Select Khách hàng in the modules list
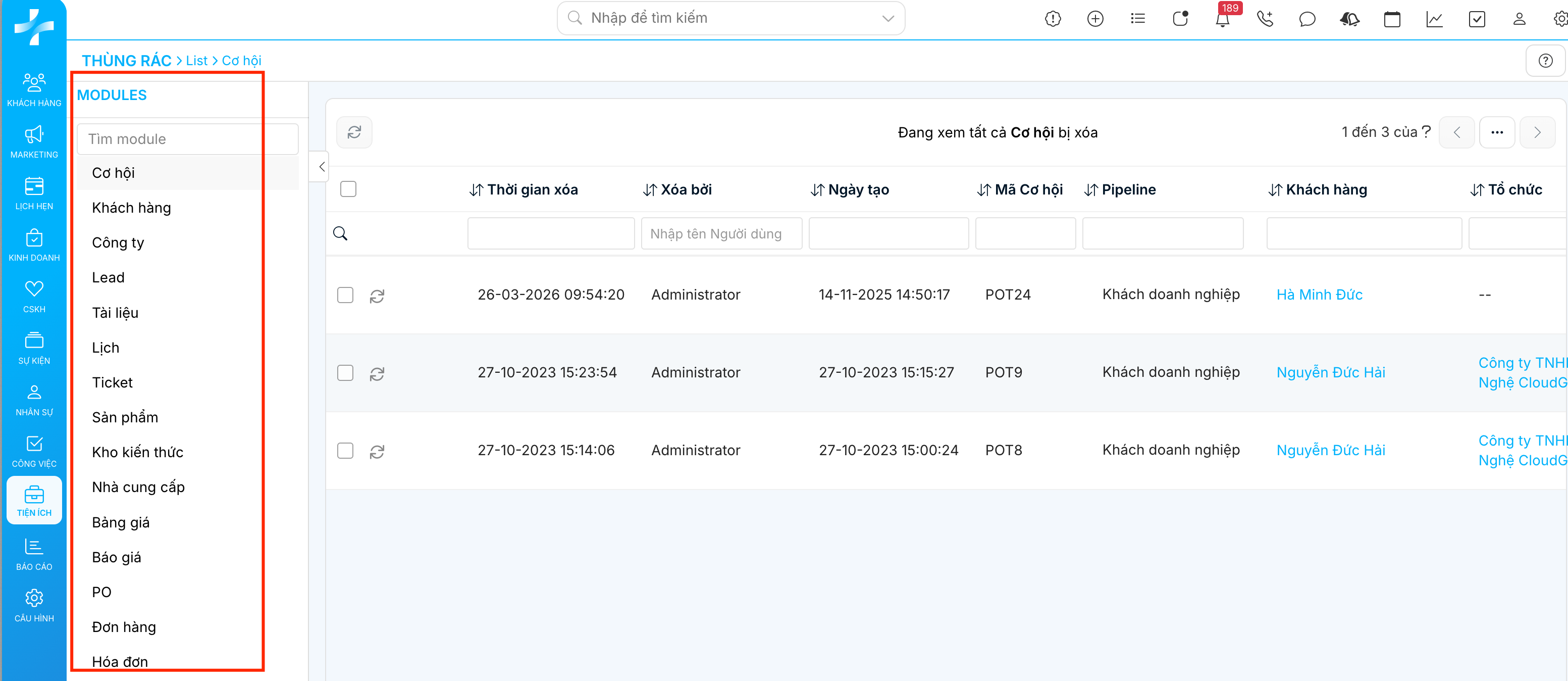Screen dimensions: 1568x681 (x=131, y=208)
